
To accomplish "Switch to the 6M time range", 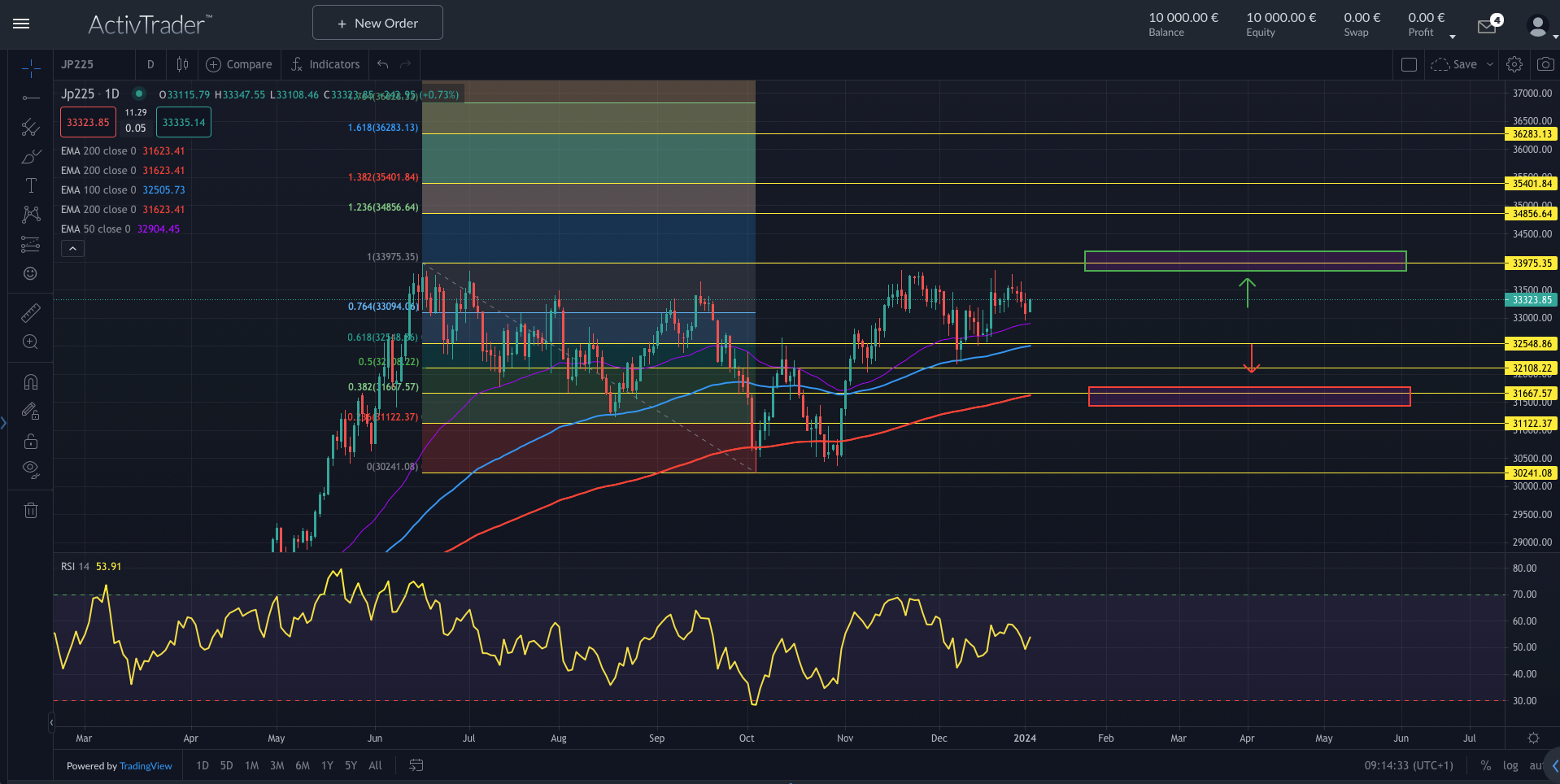I will pyautogui.click(x=302, y=765).
